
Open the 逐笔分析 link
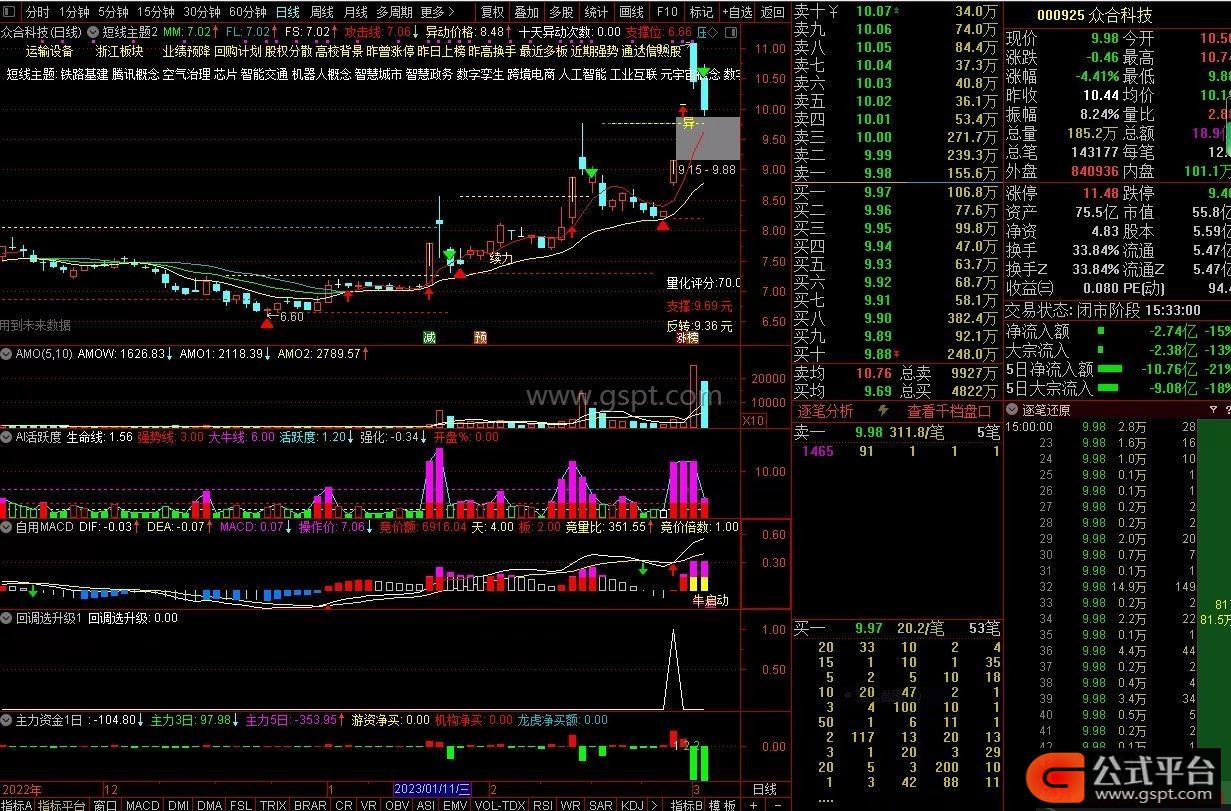click(825, 411)
